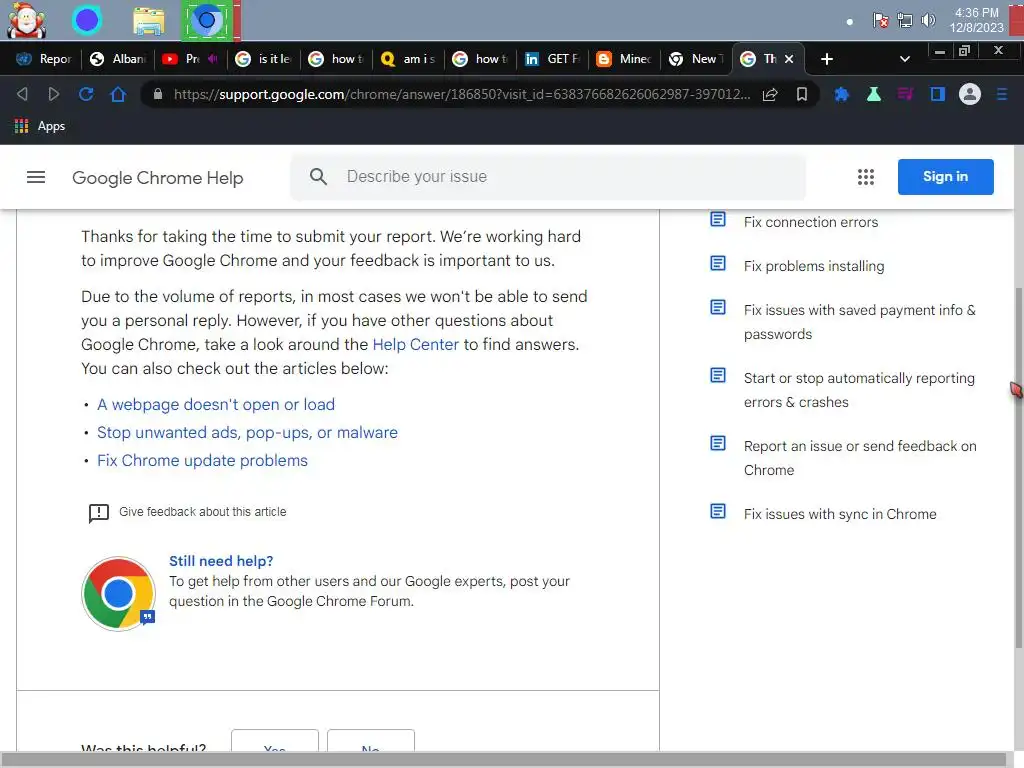Open A webpage doesn't open or load
This screenshot has width=1024, height=768.
pyautogui.click(x=216, y=405)
